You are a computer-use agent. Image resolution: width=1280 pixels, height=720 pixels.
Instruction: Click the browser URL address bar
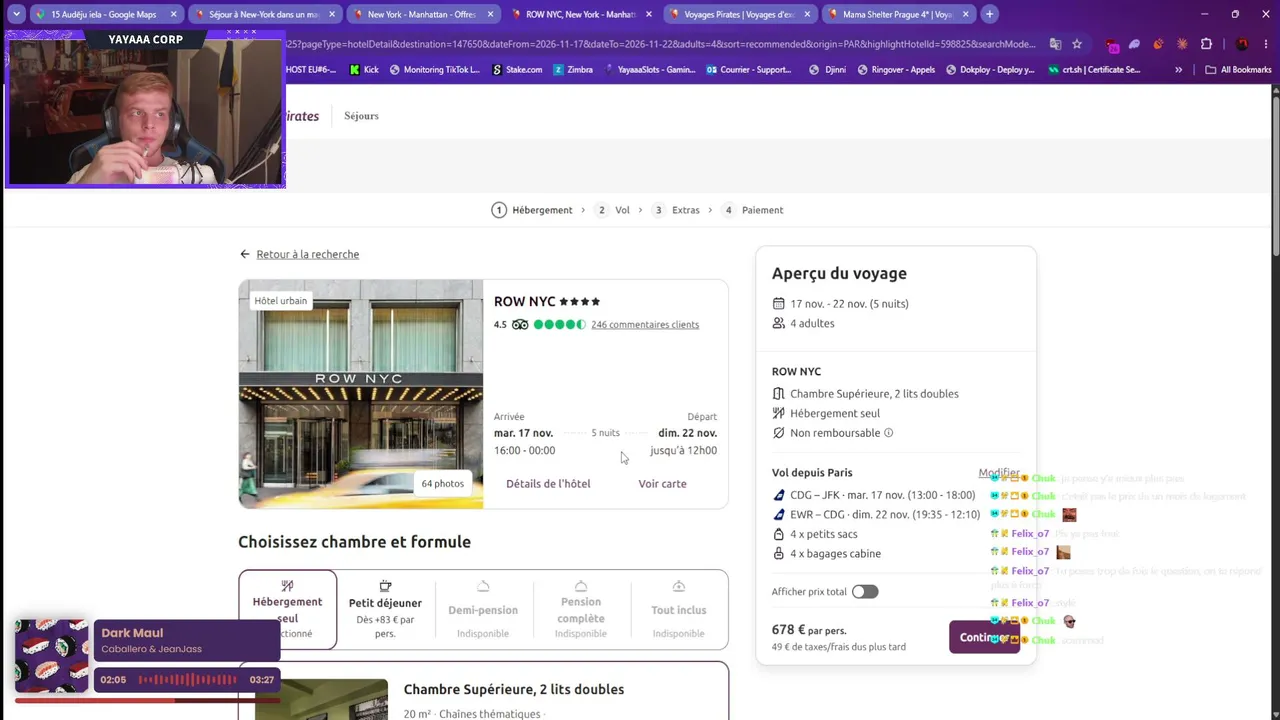[x=662, y=44]
